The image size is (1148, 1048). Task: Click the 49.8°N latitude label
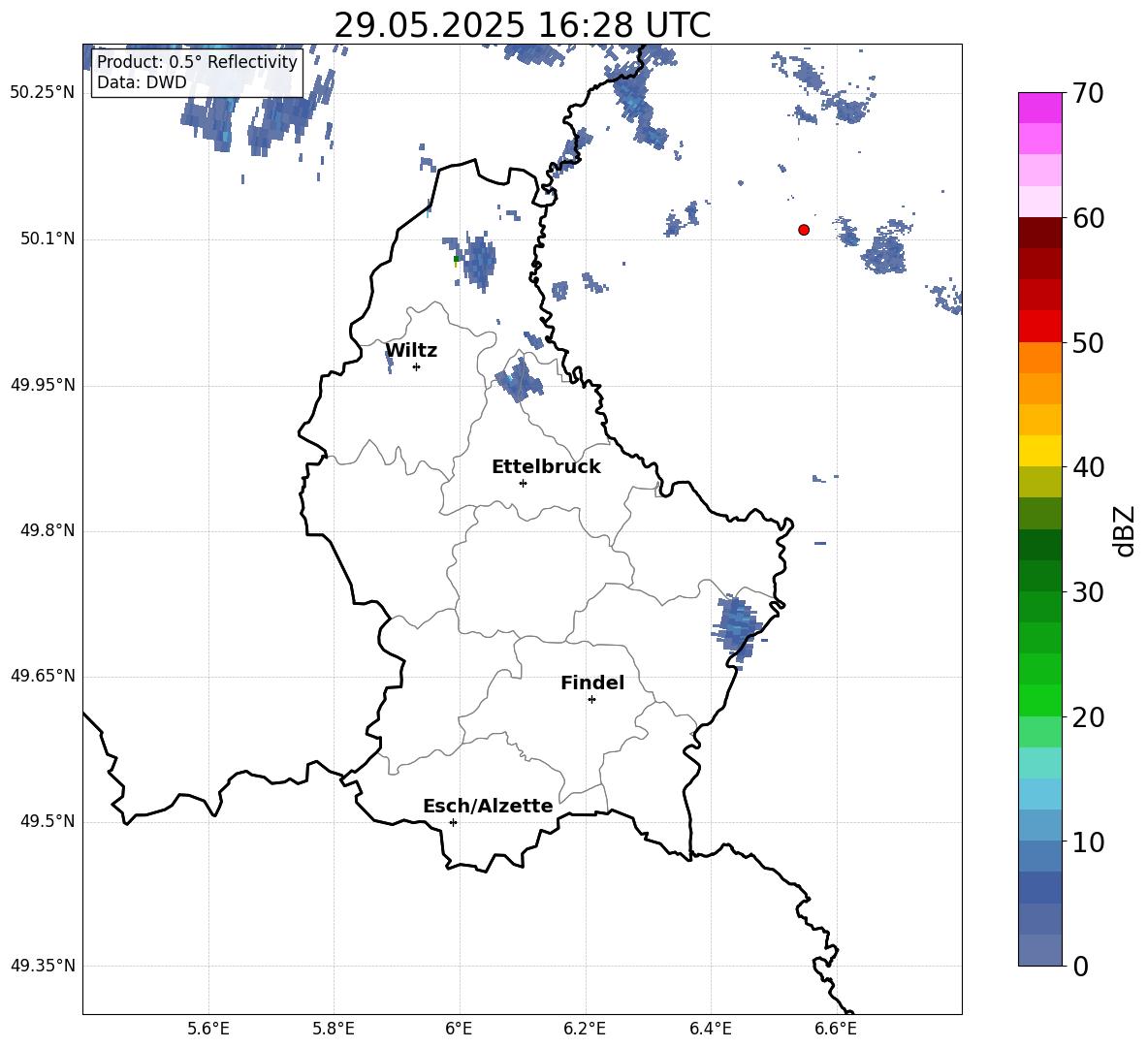point(48,530)
